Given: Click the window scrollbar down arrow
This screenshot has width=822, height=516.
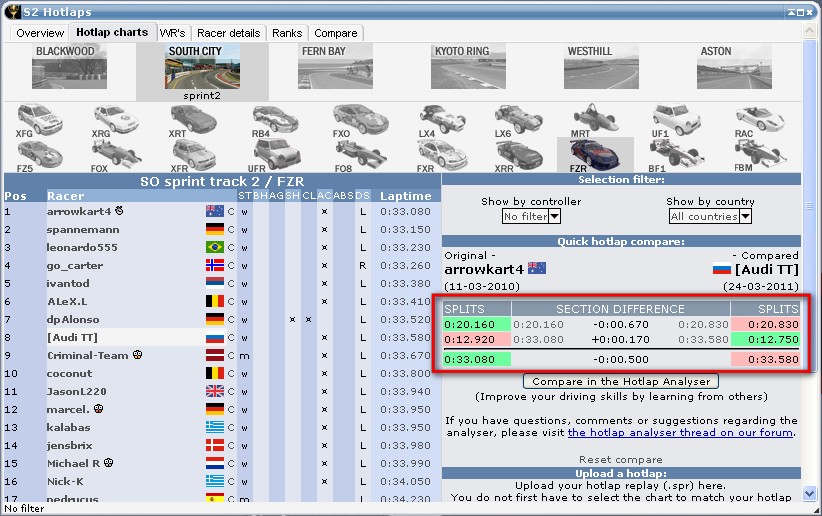Looking at the screenshot, I should pyautogui.click(x=809, y=493).
